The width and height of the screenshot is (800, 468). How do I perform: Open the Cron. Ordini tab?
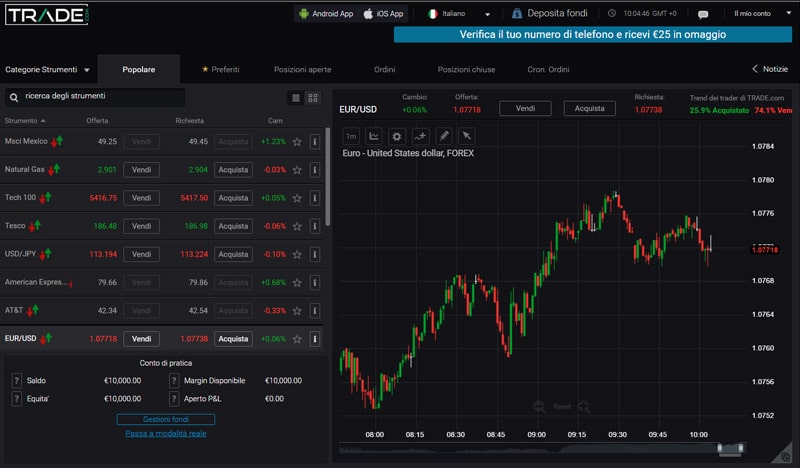pos(548,69)
